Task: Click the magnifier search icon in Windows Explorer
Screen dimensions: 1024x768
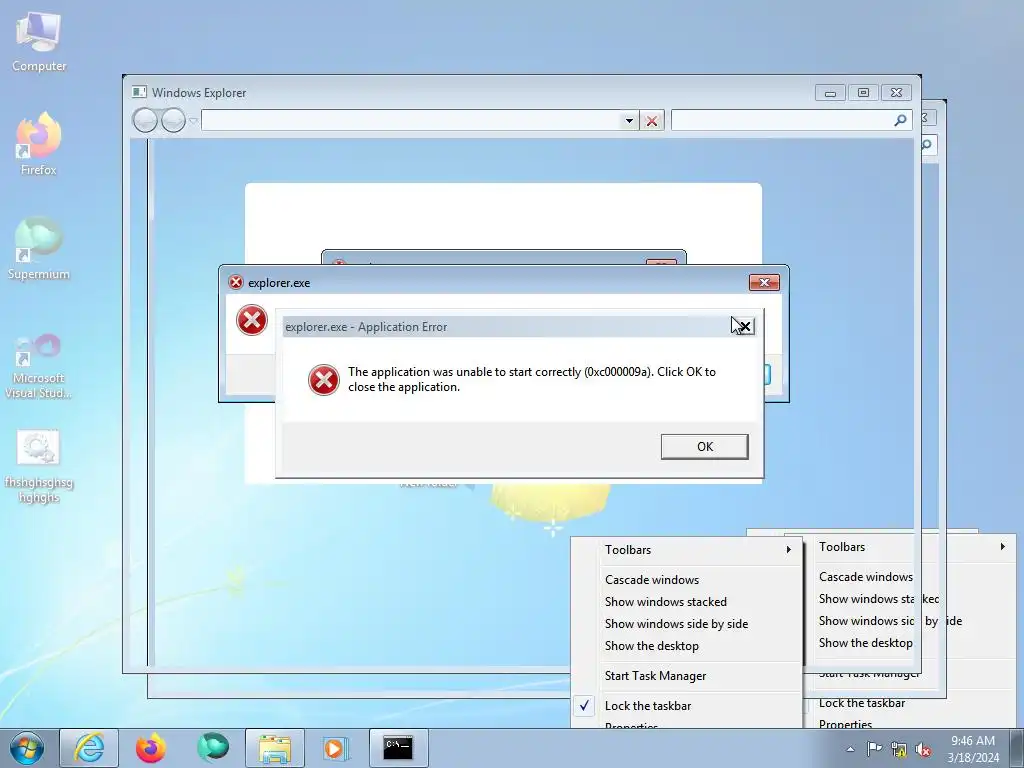Action: click(x=901, y=120)
